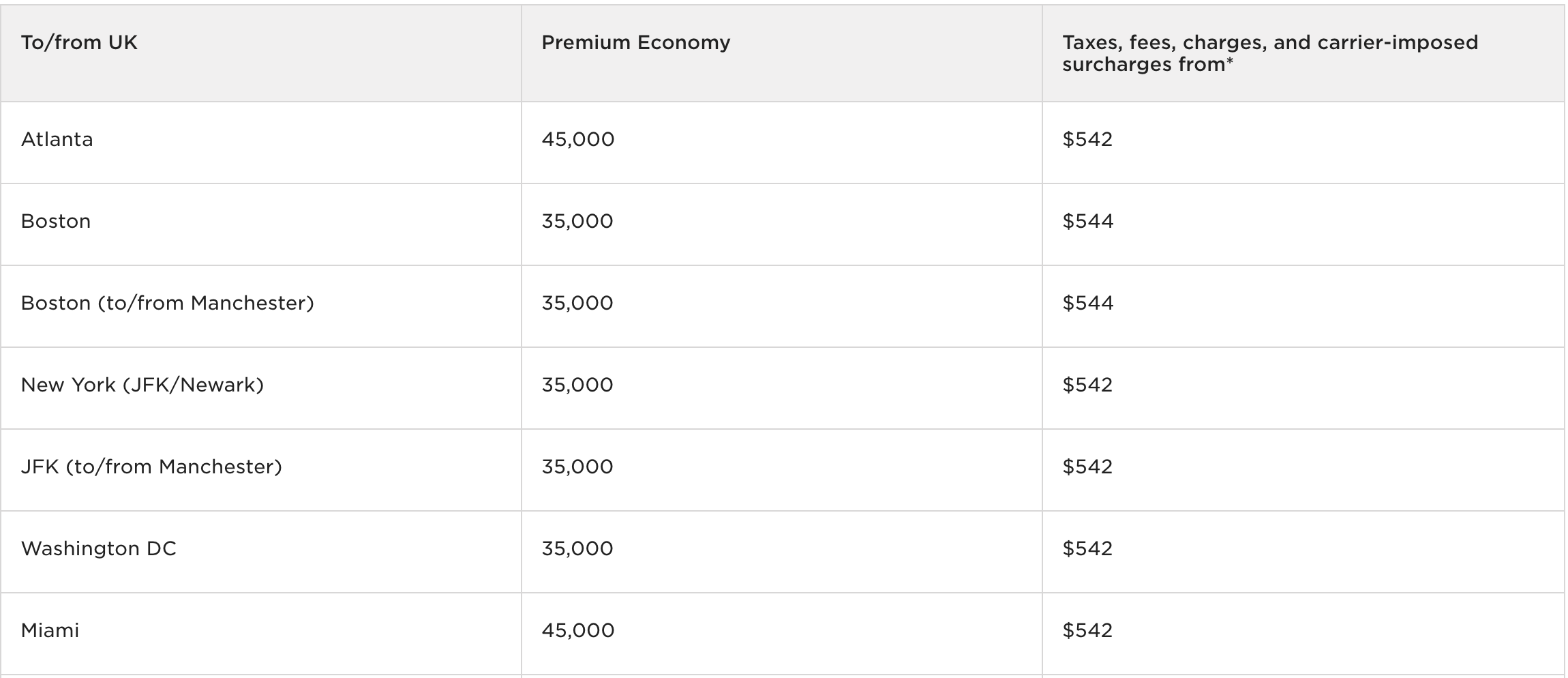
Task: Select the JFK (to/from Manchester) cell
Action: coord(151,467)
